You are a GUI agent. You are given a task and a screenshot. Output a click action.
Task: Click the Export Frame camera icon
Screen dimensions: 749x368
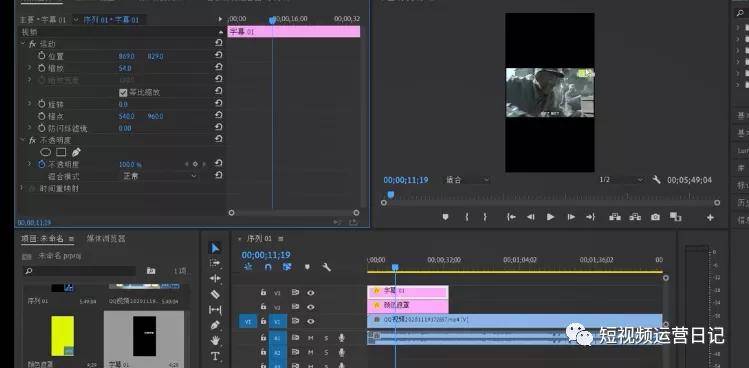[655, 217]
